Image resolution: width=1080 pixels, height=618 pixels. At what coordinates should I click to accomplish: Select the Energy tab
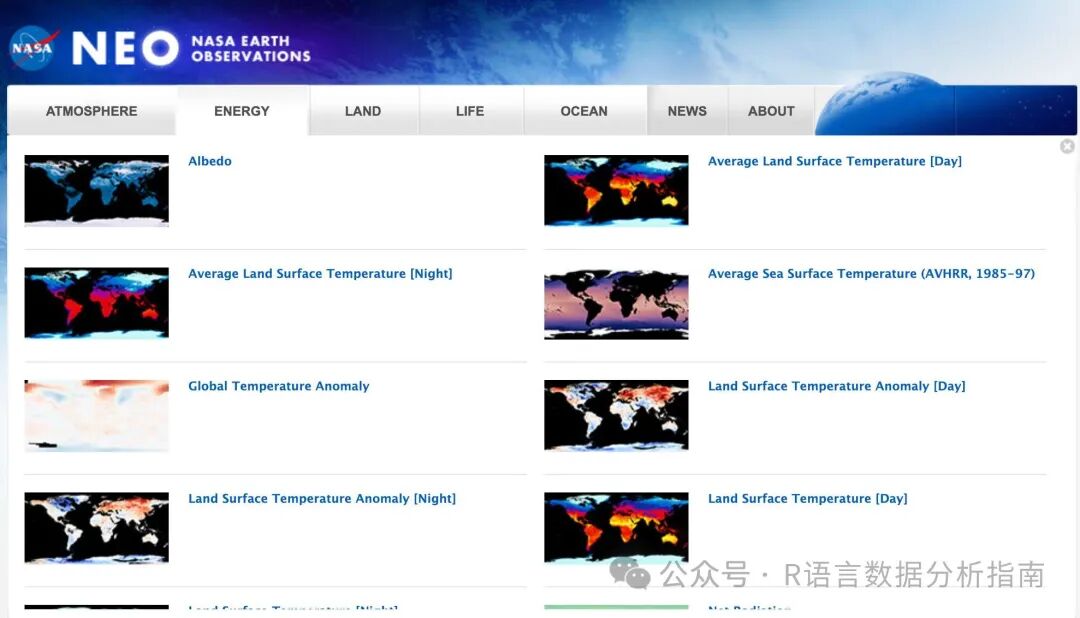(x=242, y=111)
